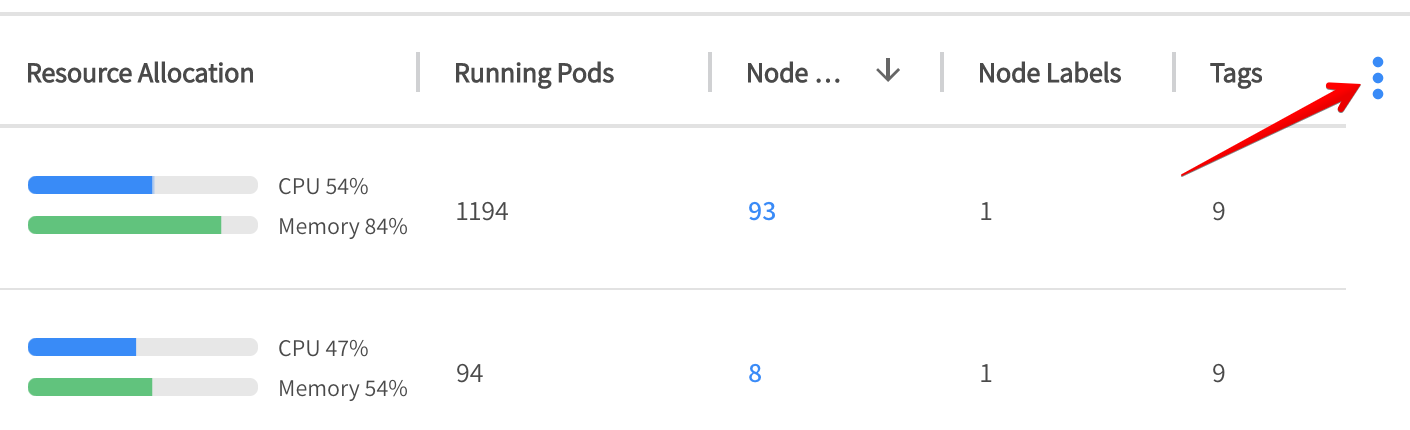
Task: Click Node Labels count in second row
Action: 986,374
